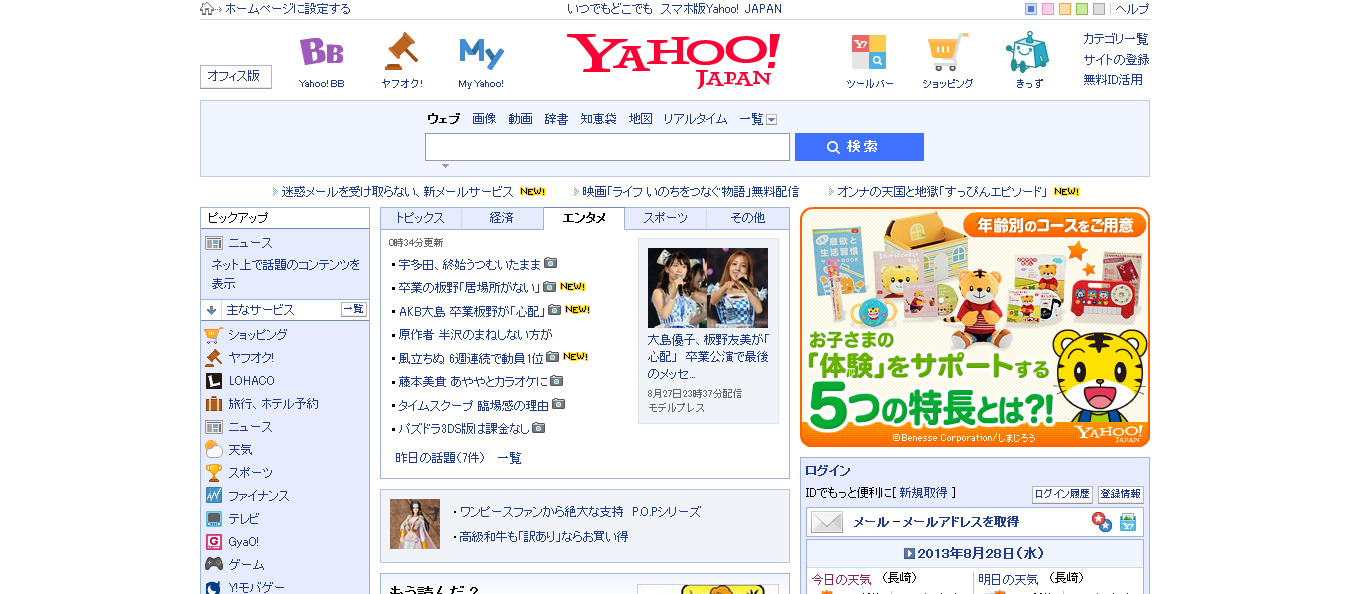
Task: Select the pink theme color swatch
Action: pos(1048,9)
